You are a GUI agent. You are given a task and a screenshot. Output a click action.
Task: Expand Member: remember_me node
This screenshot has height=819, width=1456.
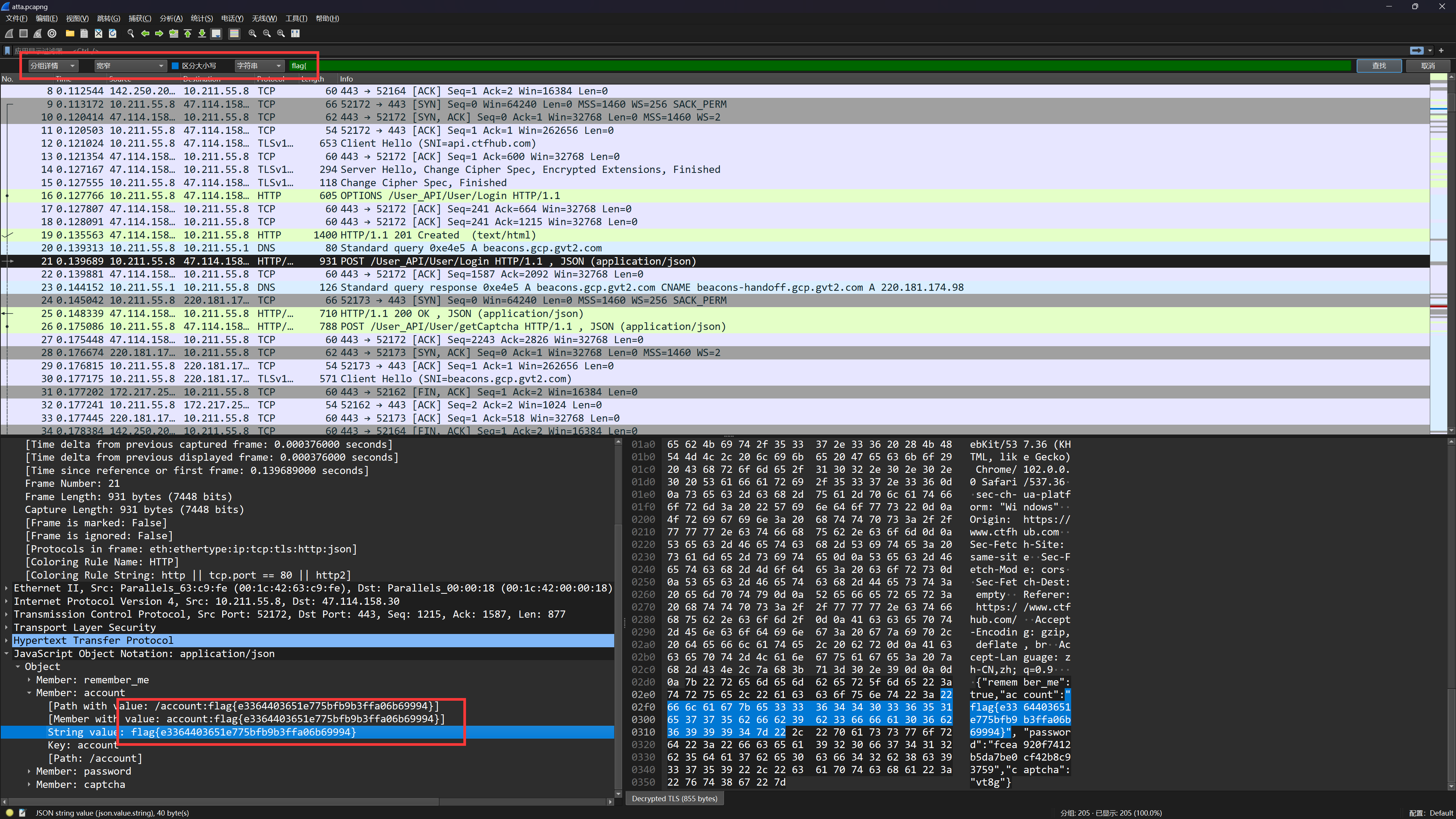click(29, 680)
